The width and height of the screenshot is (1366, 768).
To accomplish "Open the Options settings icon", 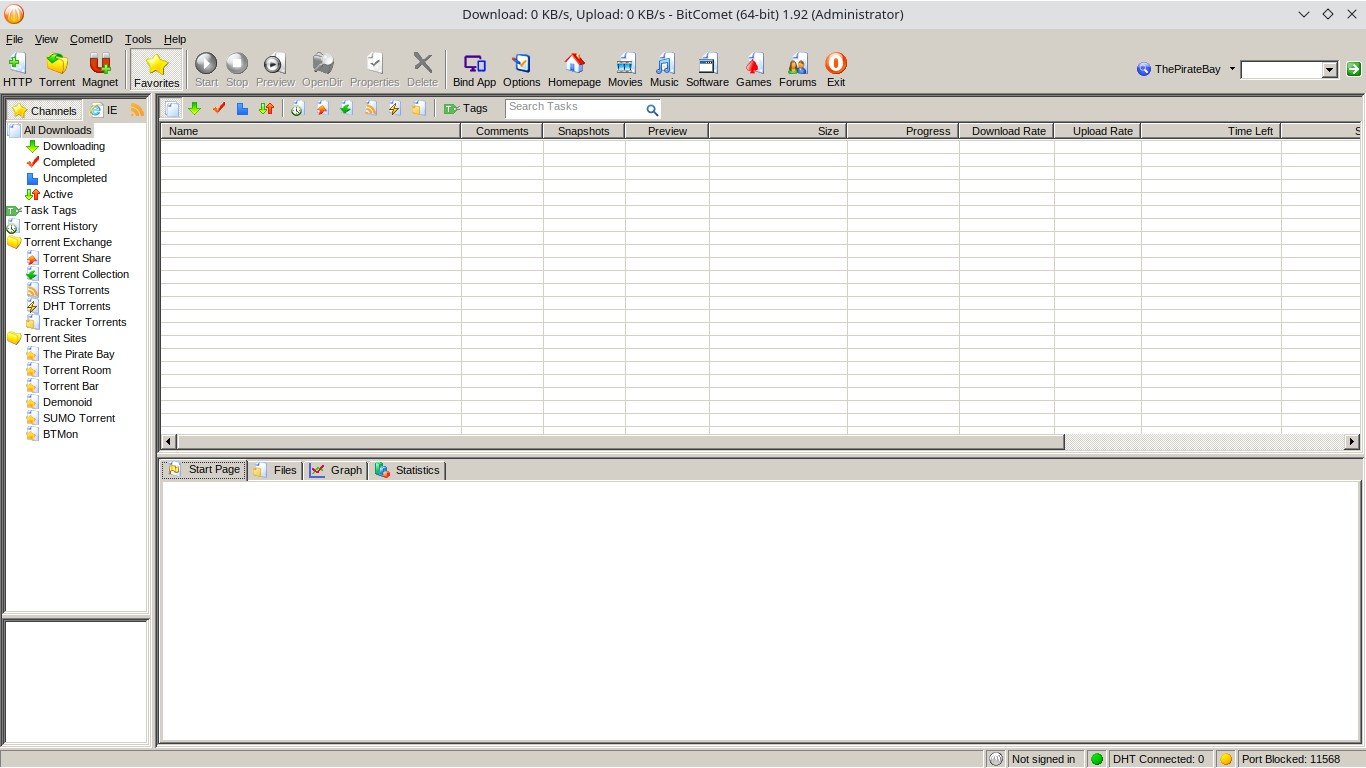I will click(521, 68).
